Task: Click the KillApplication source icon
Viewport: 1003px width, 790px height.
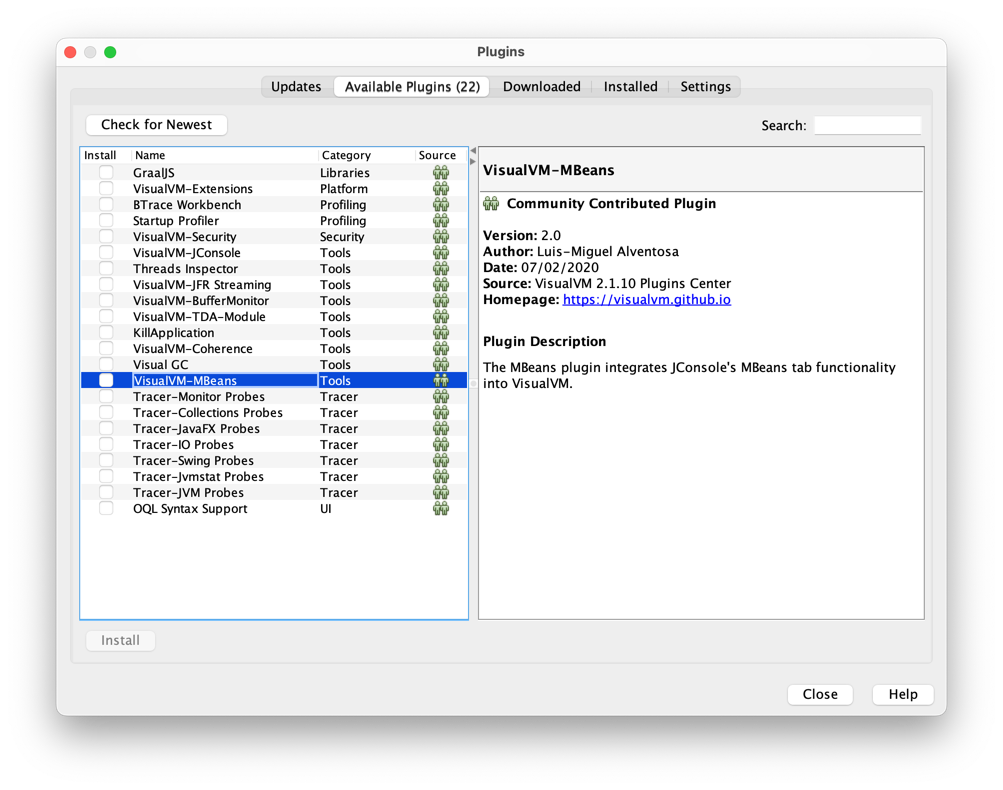Action: pyautogui.click(x=441, y=332)
